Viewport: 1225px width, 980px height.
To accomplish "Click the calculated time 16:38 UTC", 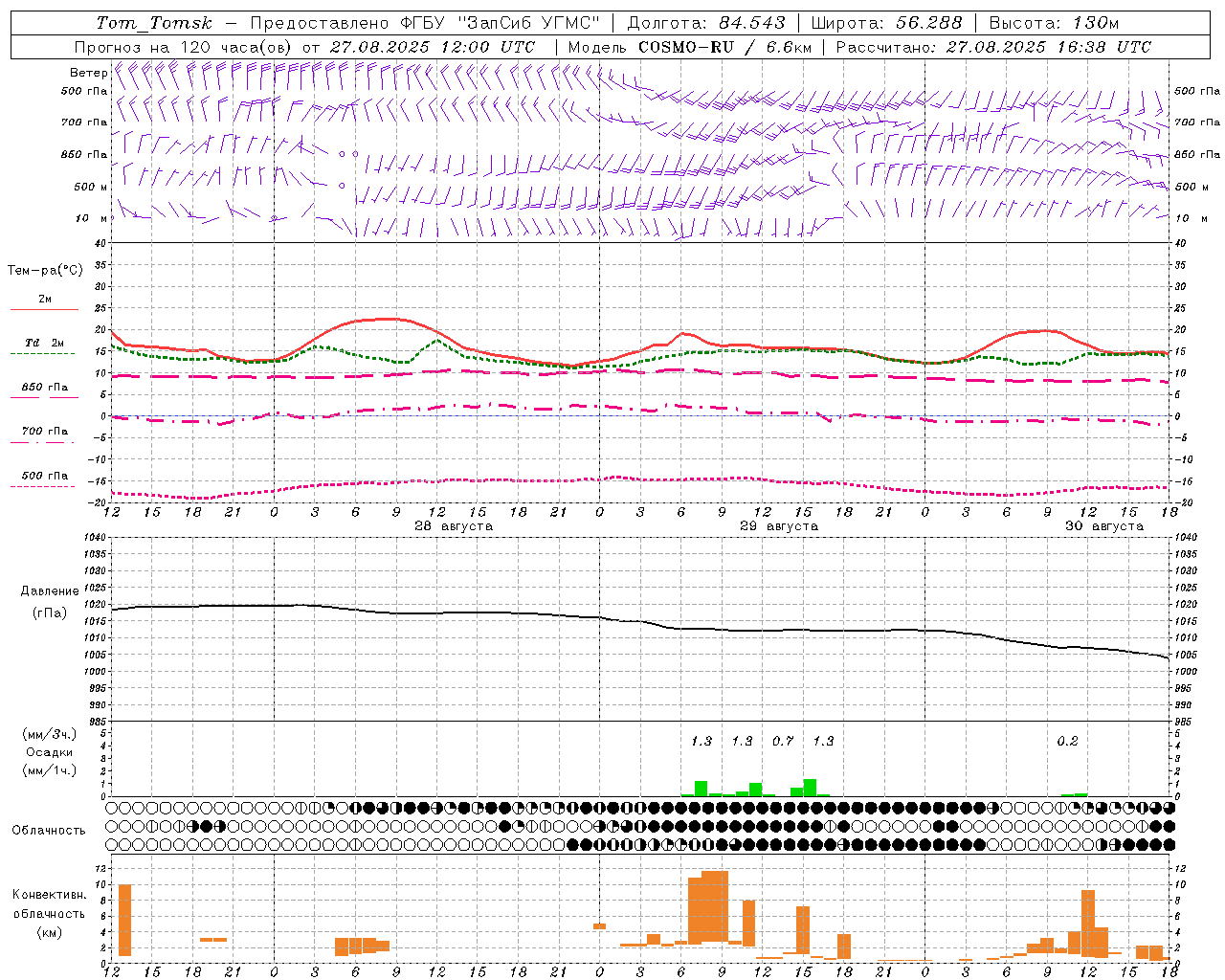I will (x=1104, y=47).
